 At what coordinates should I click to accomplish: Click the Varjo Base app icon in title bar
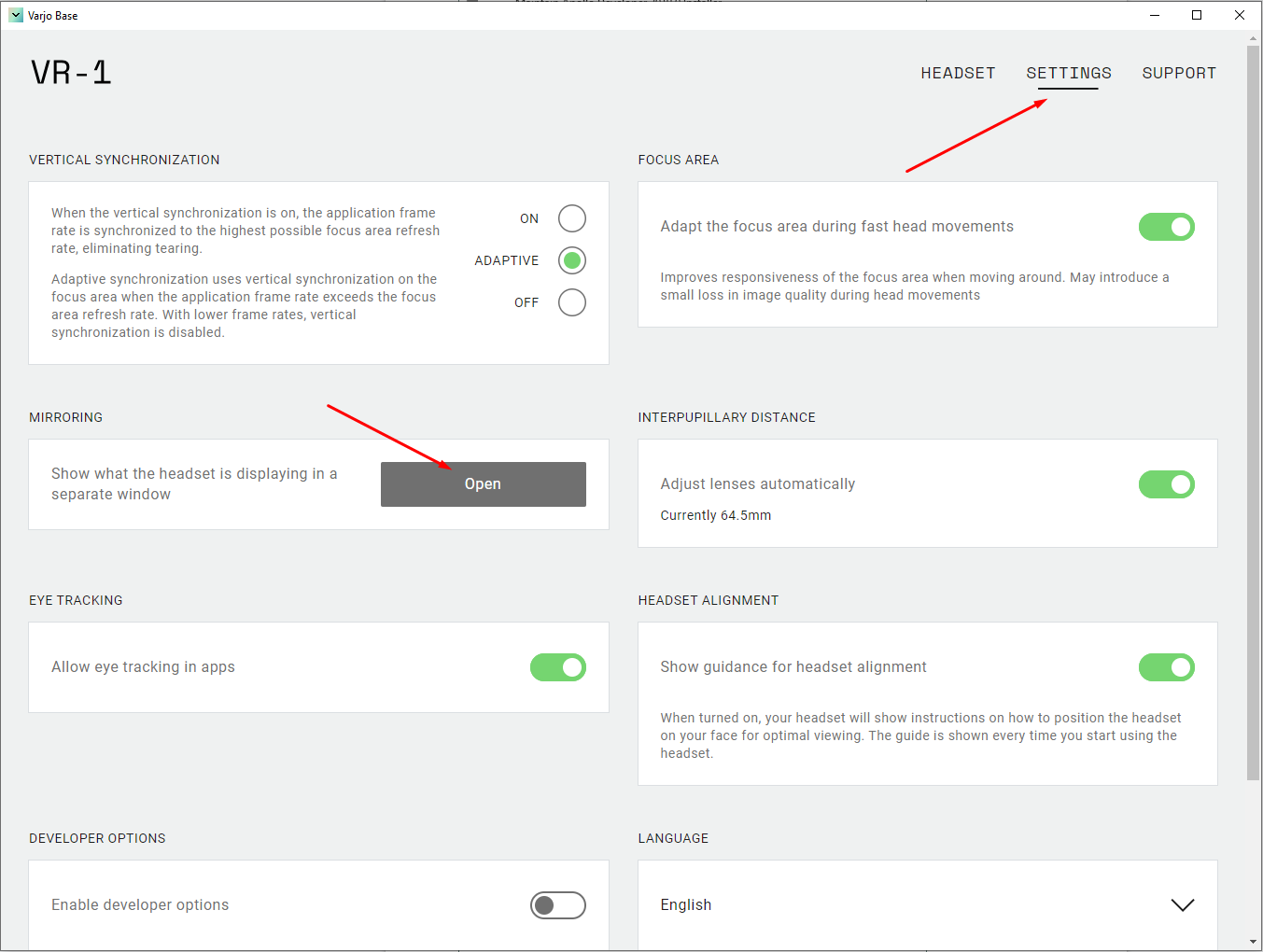(x=16, y=15)
